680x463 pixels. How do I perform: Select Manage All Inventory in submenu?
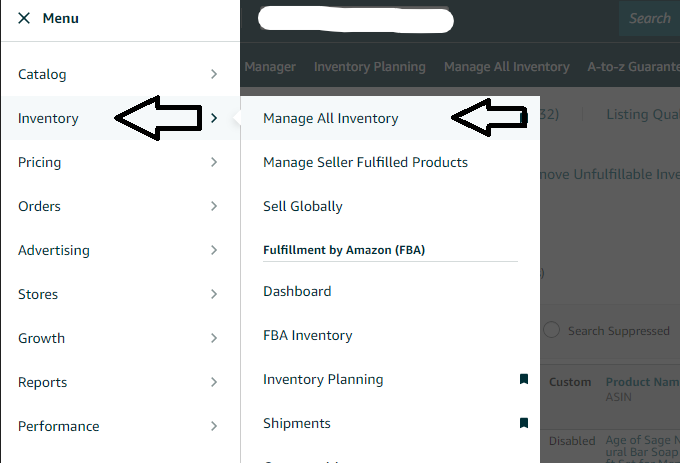click(330, 118)
